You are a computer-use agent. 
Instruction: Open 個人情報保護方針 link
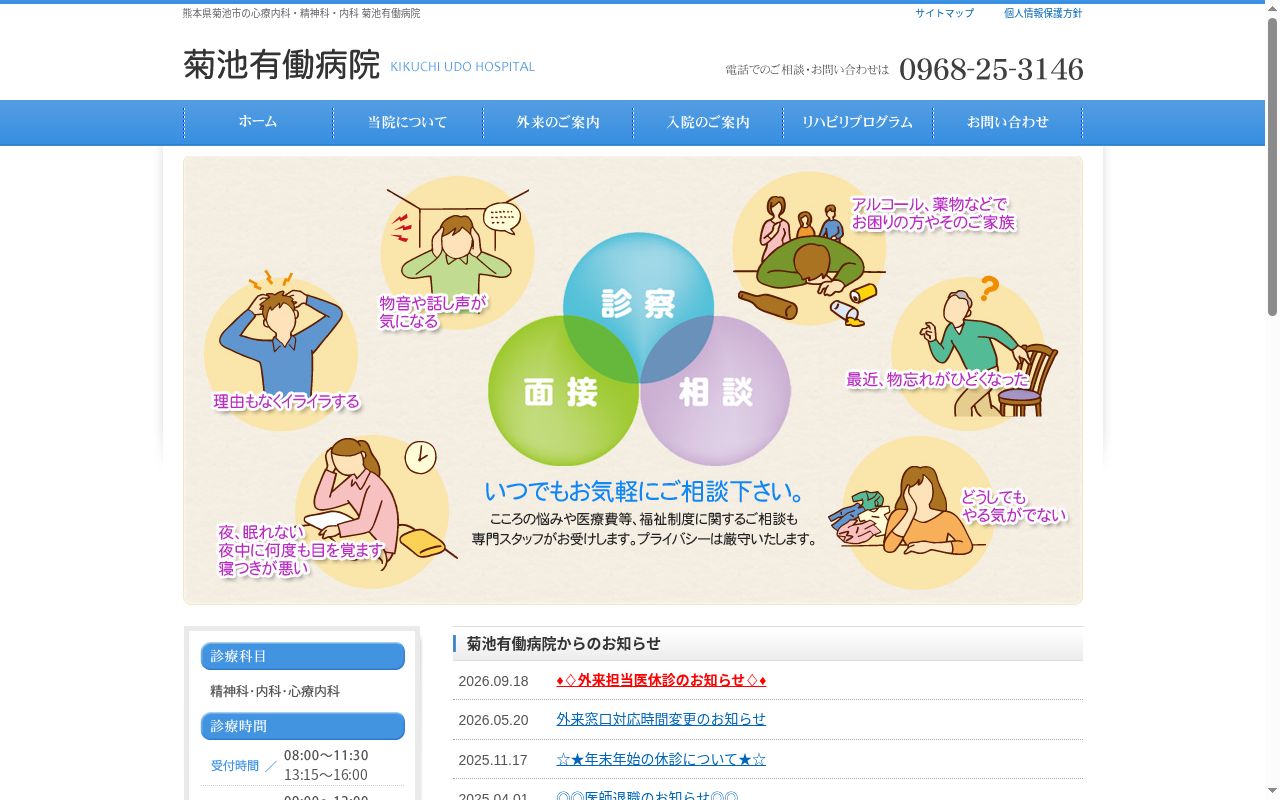pyautogui.click(x=1043, y=13)
